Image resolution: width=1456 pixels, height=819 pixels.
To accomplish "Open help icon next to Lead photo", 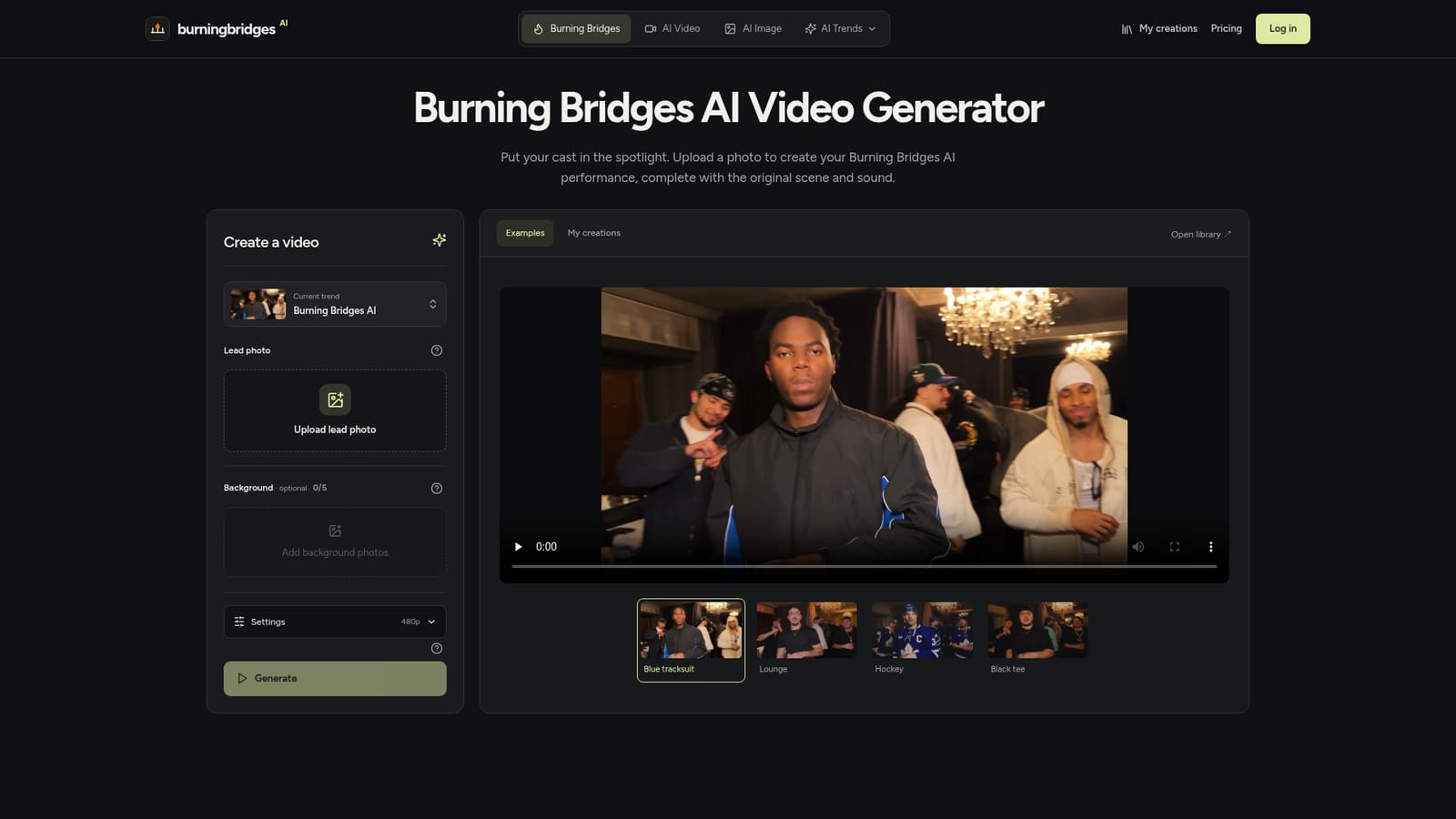I will tap(437, 350).
